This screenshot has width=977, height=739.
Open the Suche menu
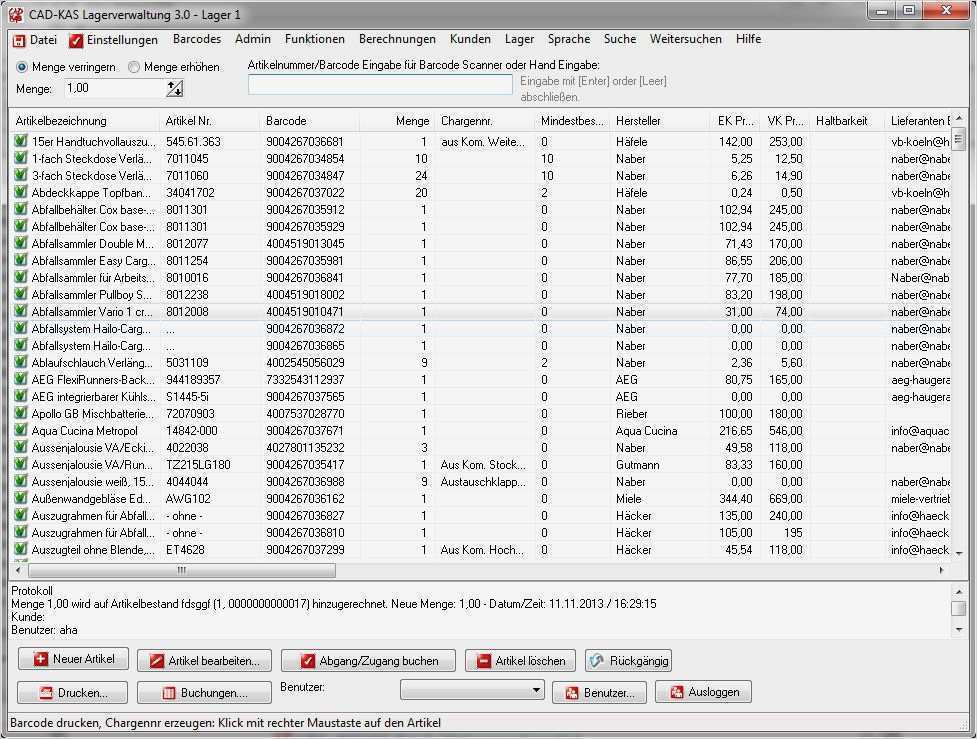(619, 39)
